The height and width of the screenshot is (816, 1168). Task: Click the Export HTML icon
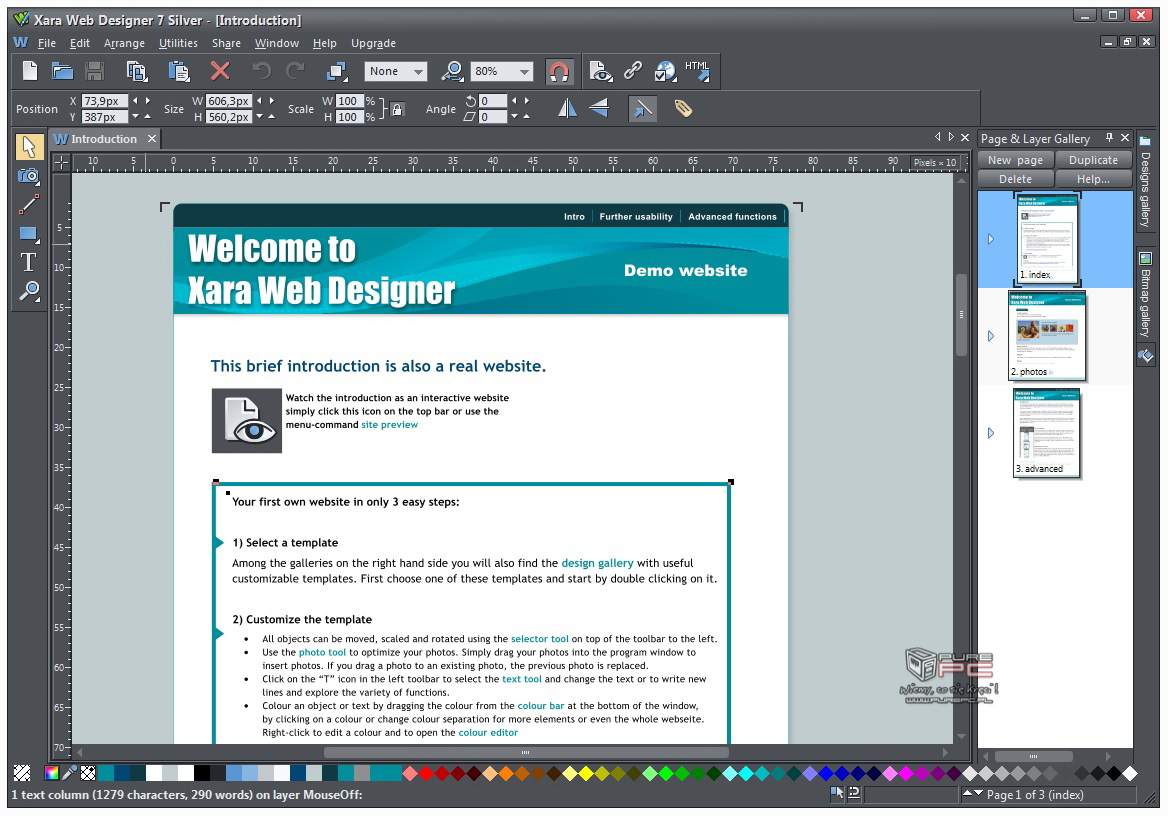coord(697,71)
